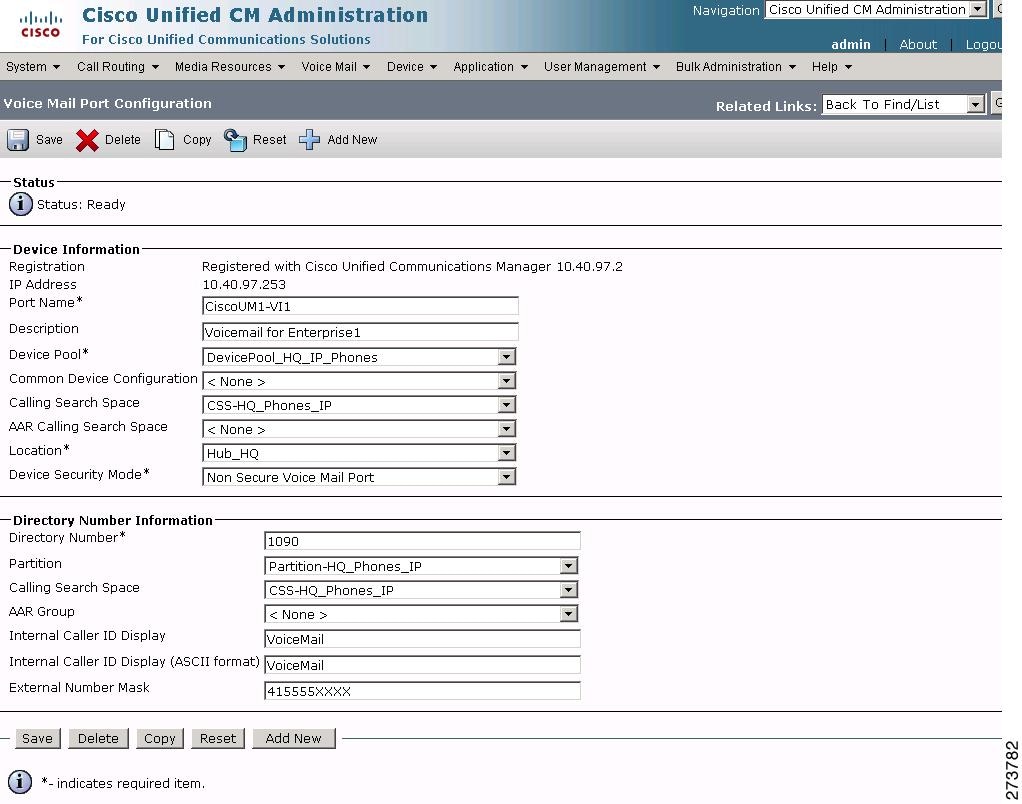
Task: Open the Device Security Mode dropdown
Action: pos(506,477)
